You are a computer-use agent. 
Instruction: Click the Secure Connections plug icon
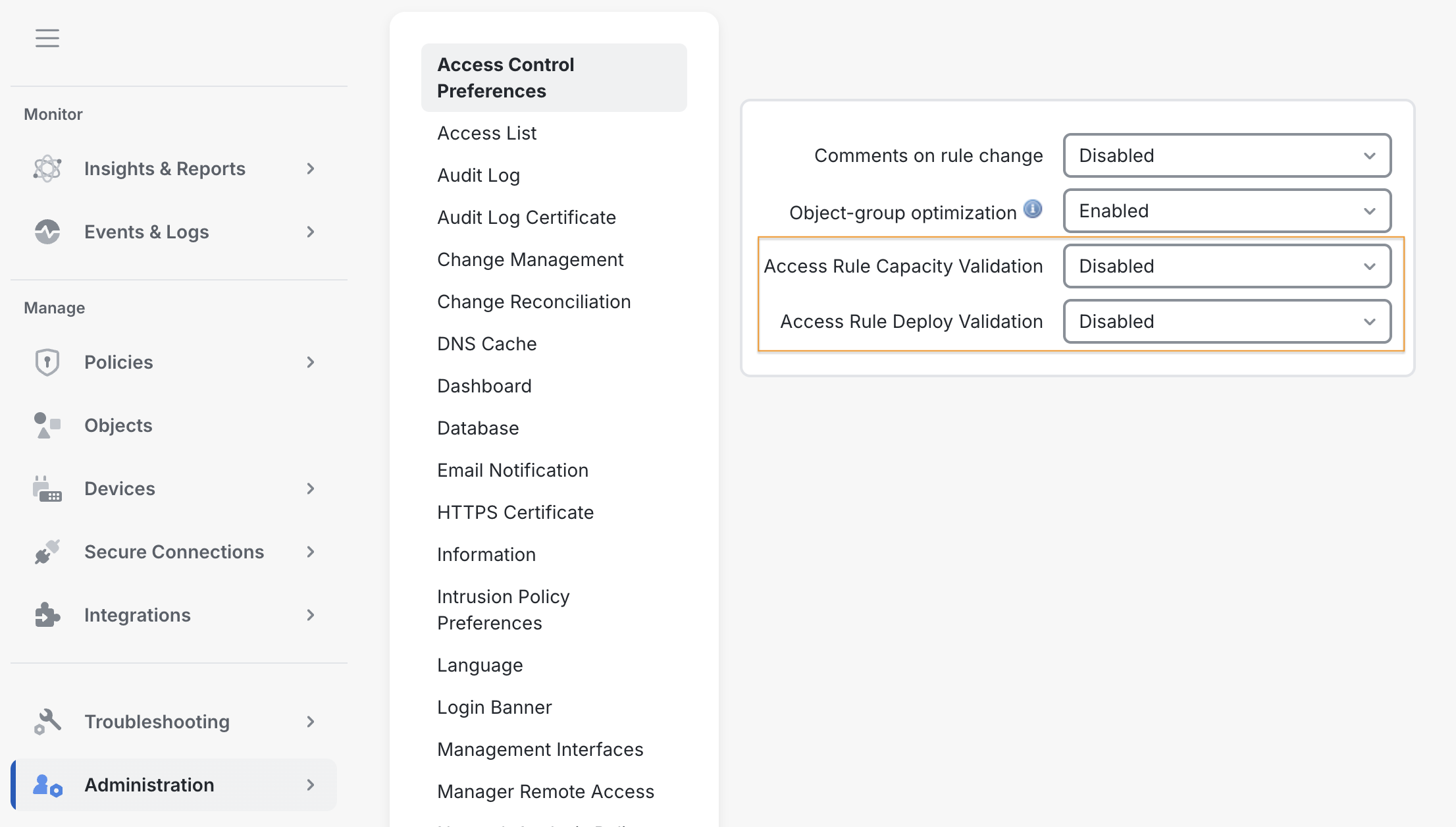47,552
